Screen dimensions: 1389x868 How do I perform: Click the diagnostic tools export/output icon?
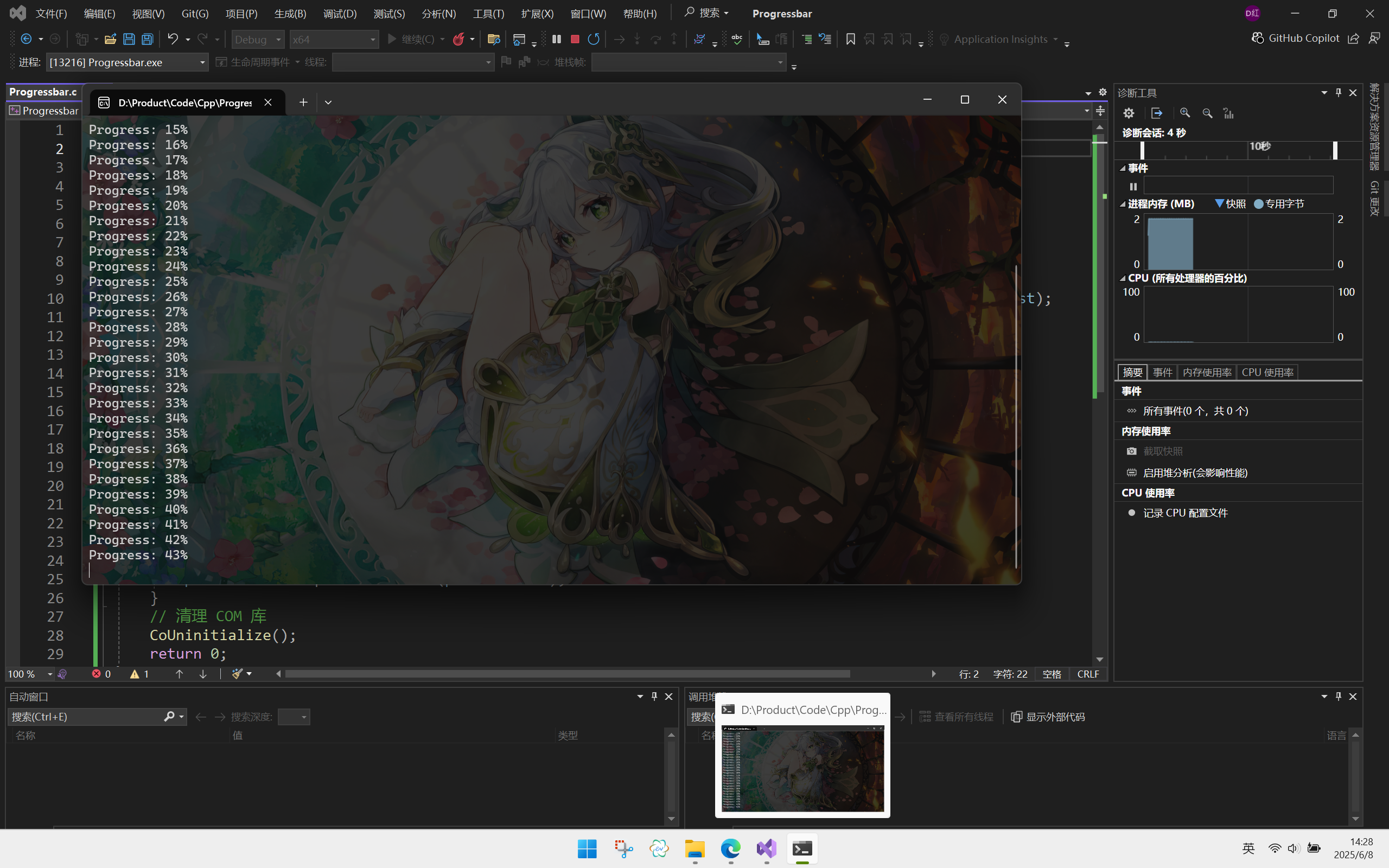click(x=1157, y=113)
